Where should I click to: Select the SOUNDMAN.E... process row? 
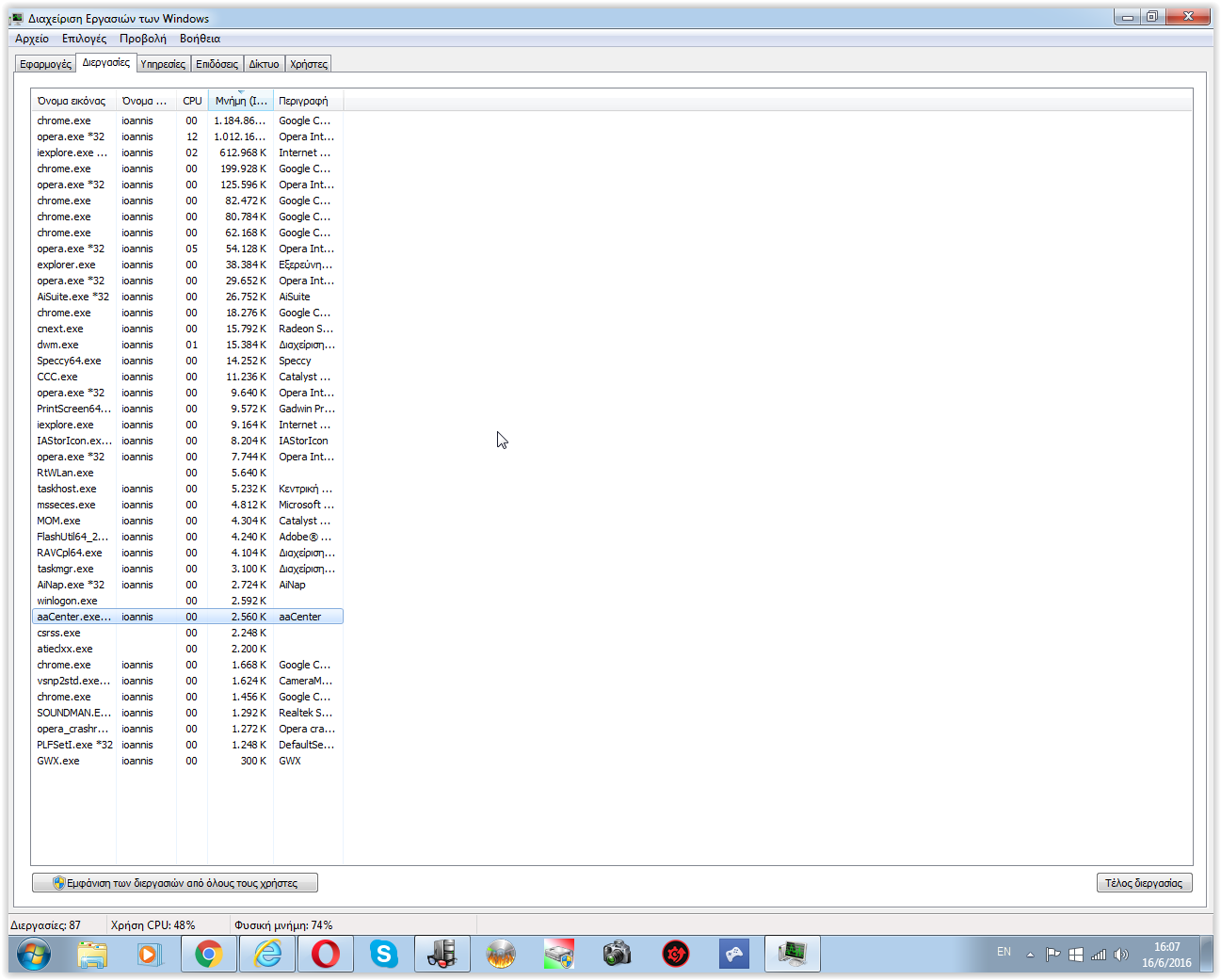tap(187, 713)
